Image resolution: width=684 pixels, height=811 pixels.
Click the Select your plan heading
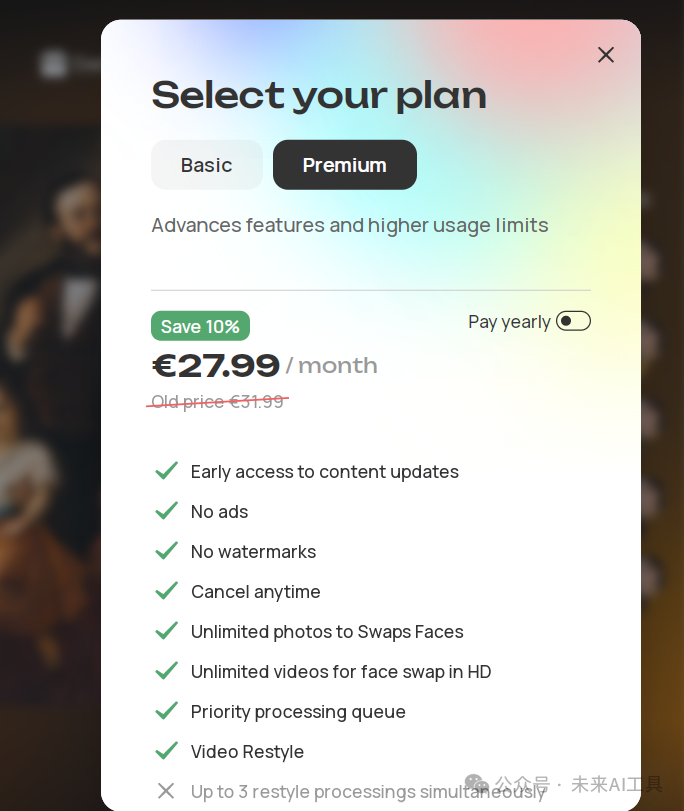click(x=319, y=95)
